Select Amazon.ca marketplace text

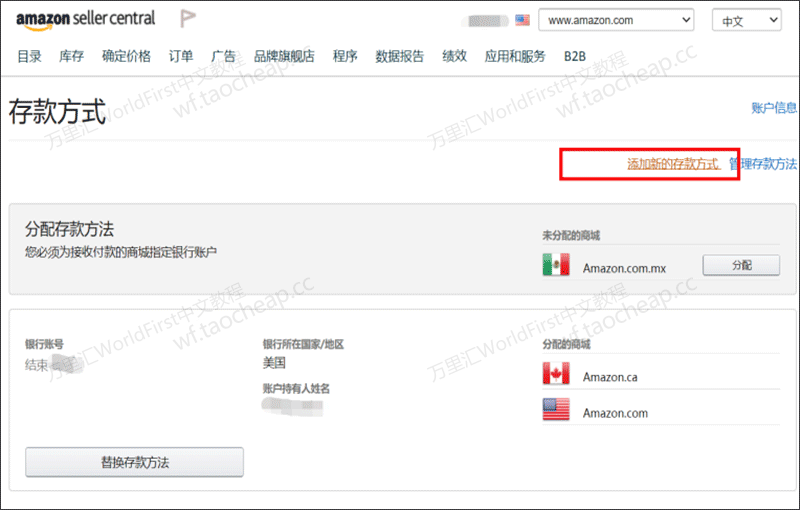[x=610, y=377]
